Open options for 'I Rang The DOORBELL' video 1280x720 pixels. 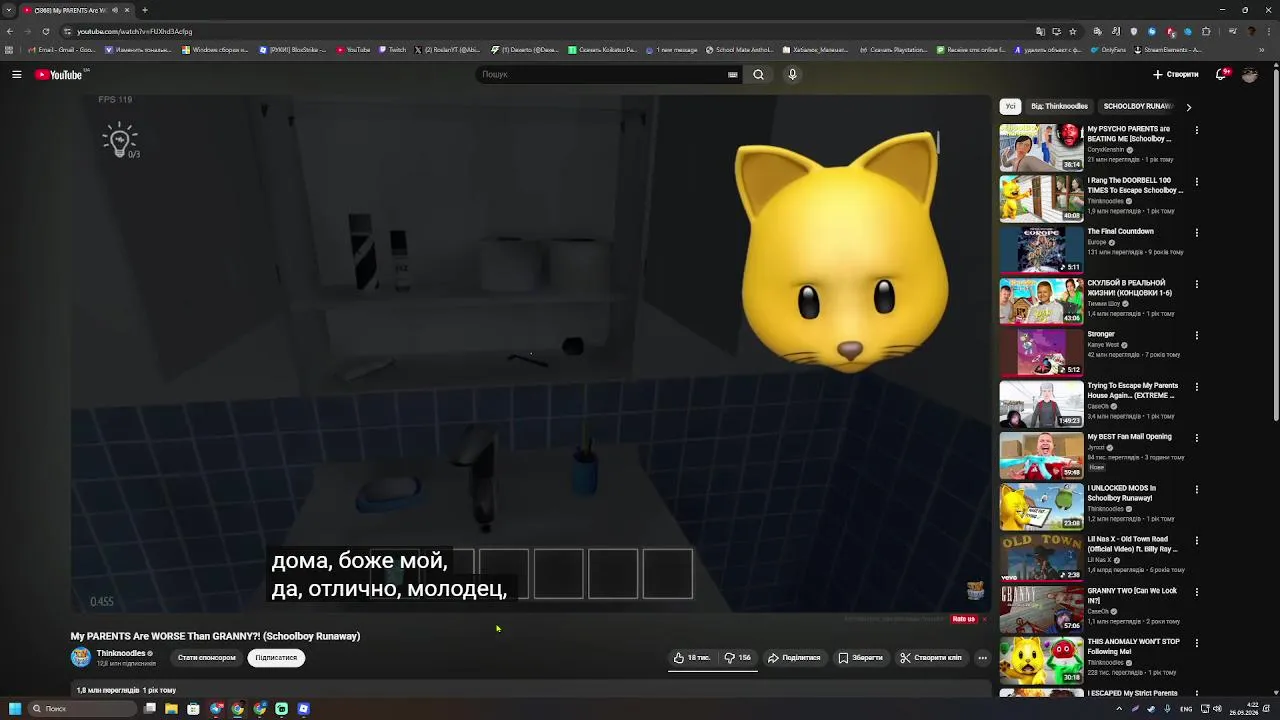click(x=1196, y=182)
